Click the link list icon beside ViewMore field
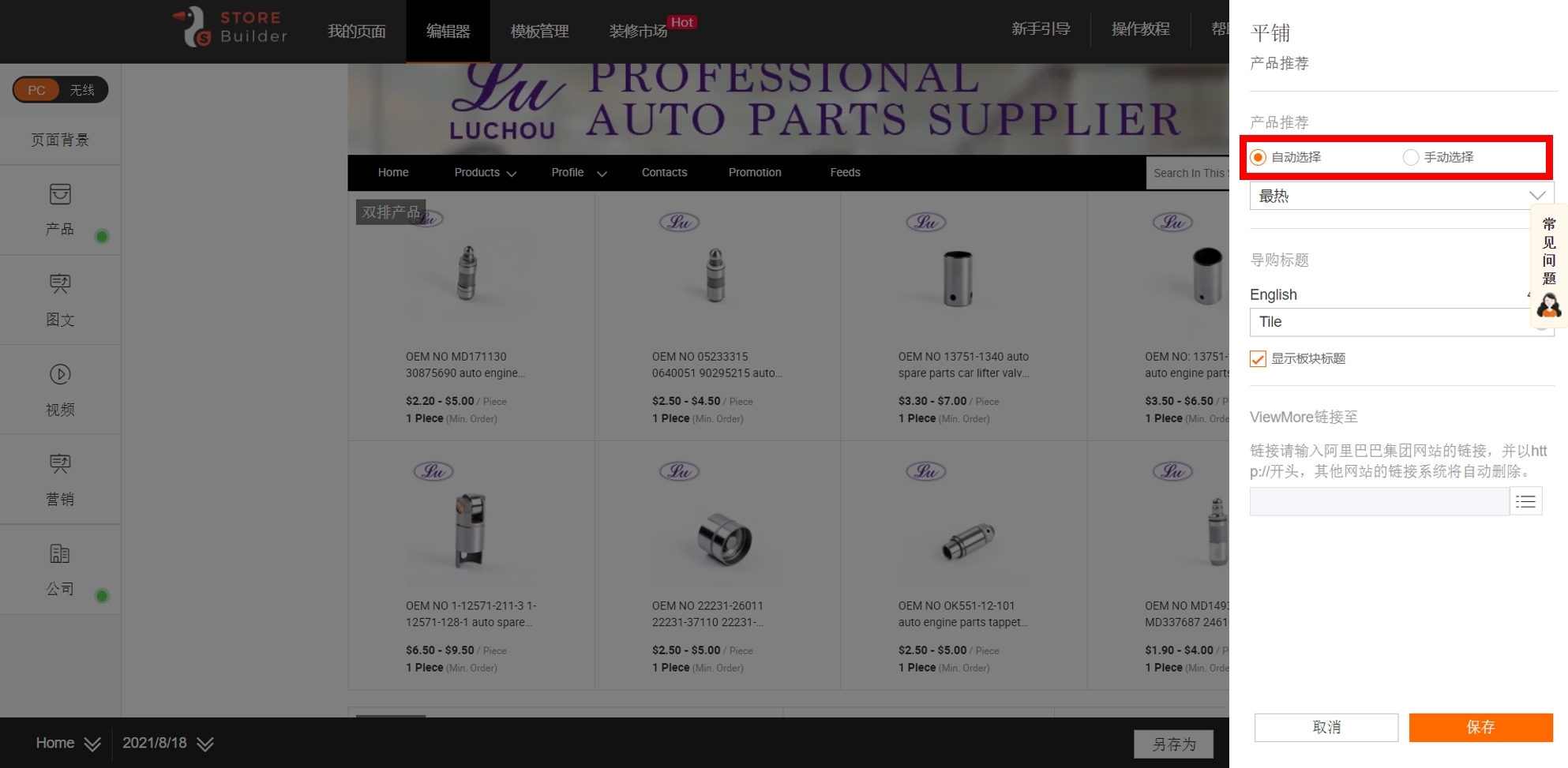This screenshot has height=768, width=1568. click(x=1525, y=501)
